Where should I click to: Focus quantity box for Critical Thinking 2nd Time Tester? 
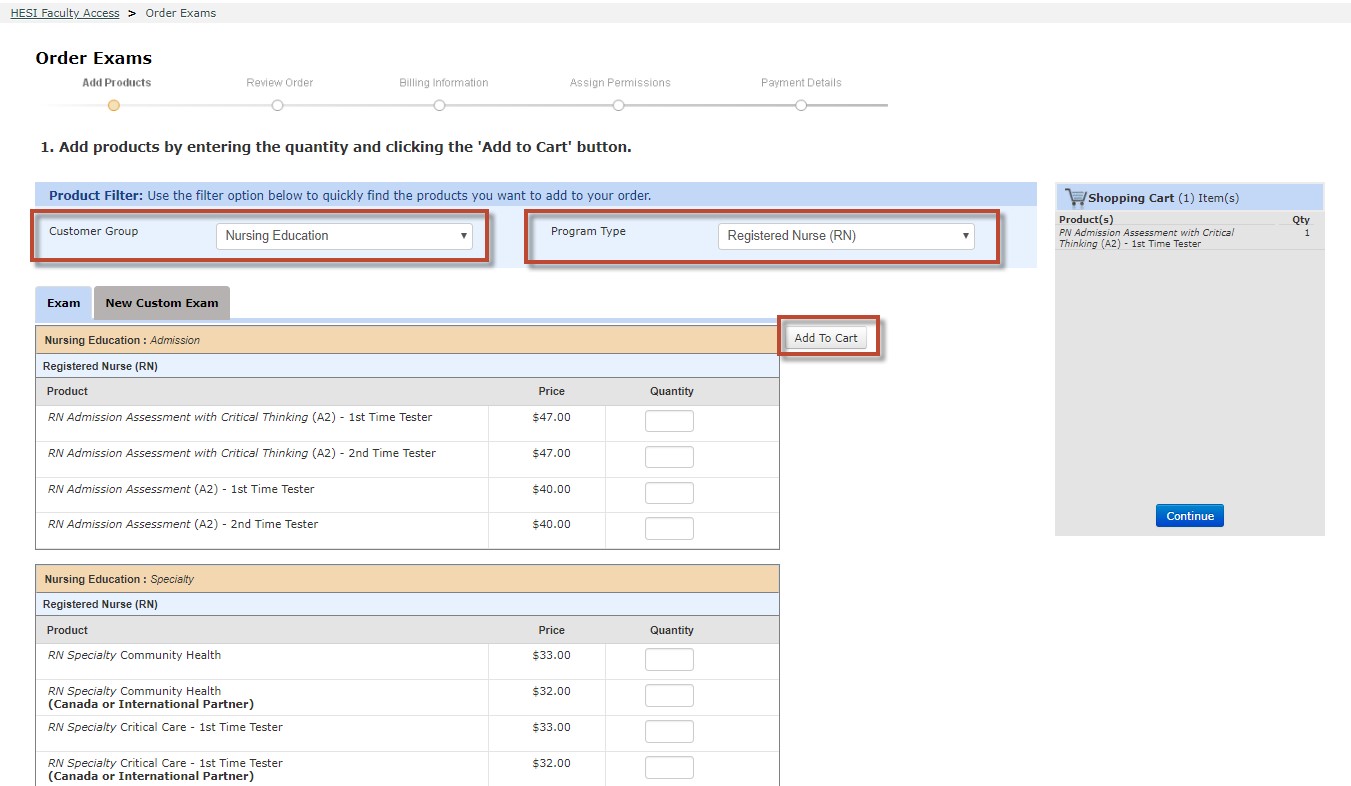(669, 457)
